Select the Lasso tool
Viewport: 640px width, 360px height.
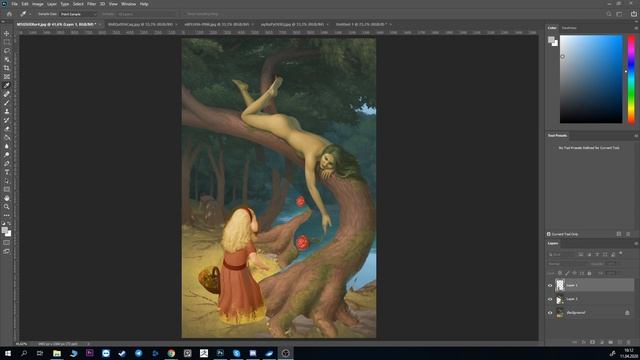point(7,51)
